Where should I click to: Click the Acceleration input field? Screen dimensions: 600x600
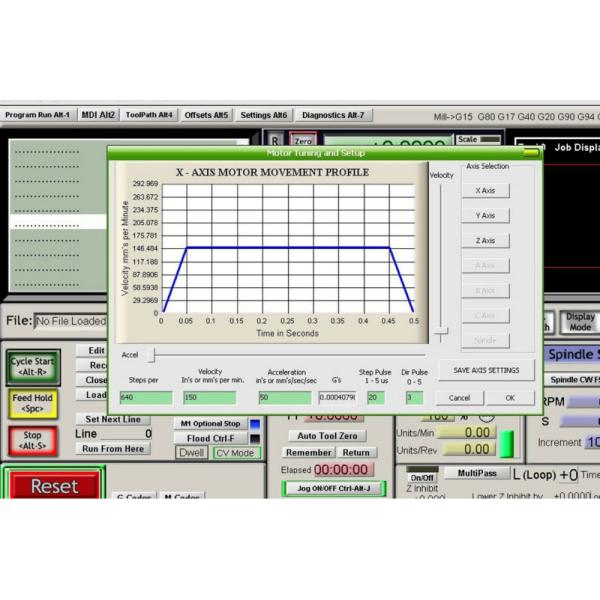pos(284,397)
